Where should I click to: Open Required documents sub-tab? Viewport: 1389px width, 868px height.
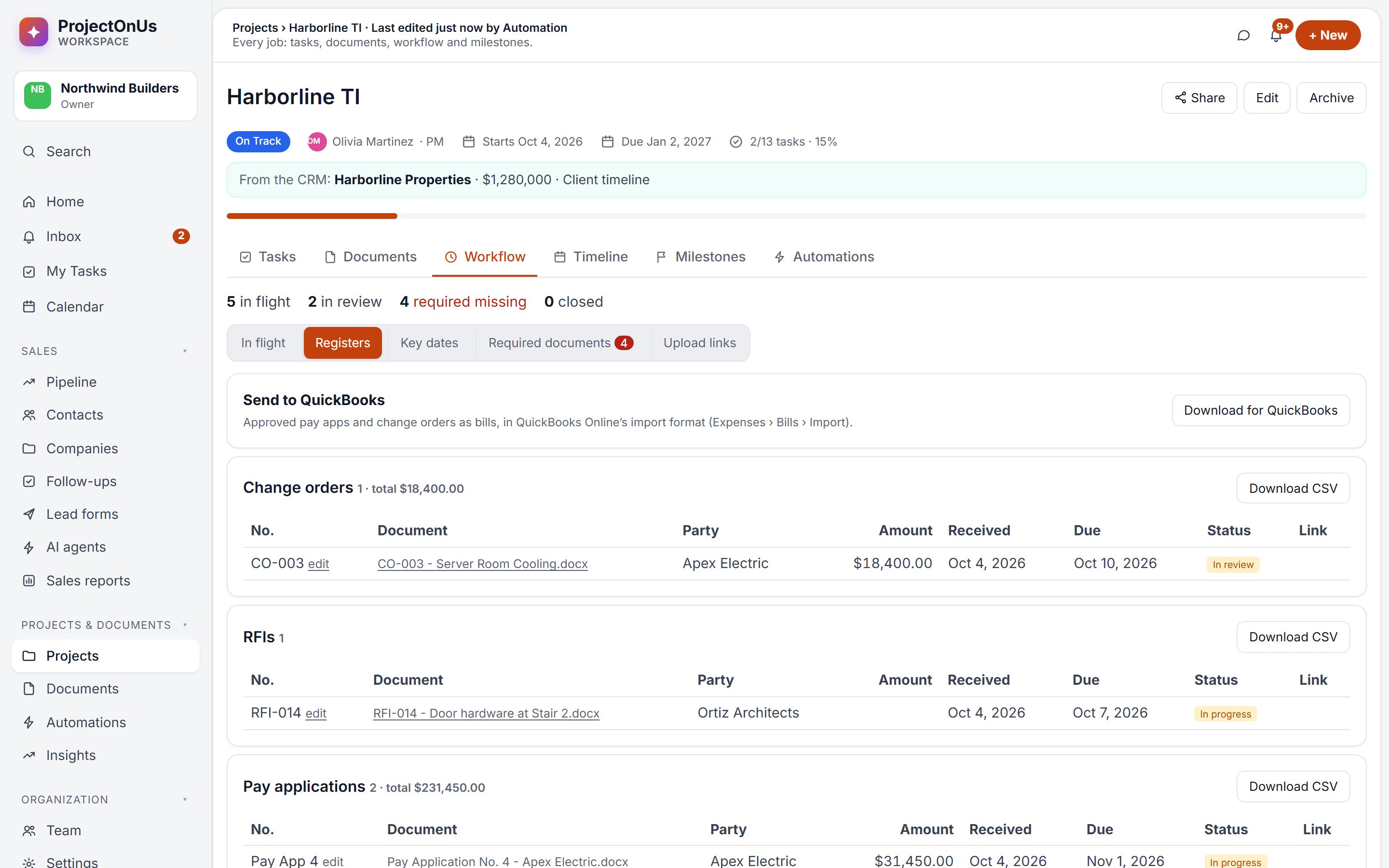[x=560, y=343]
